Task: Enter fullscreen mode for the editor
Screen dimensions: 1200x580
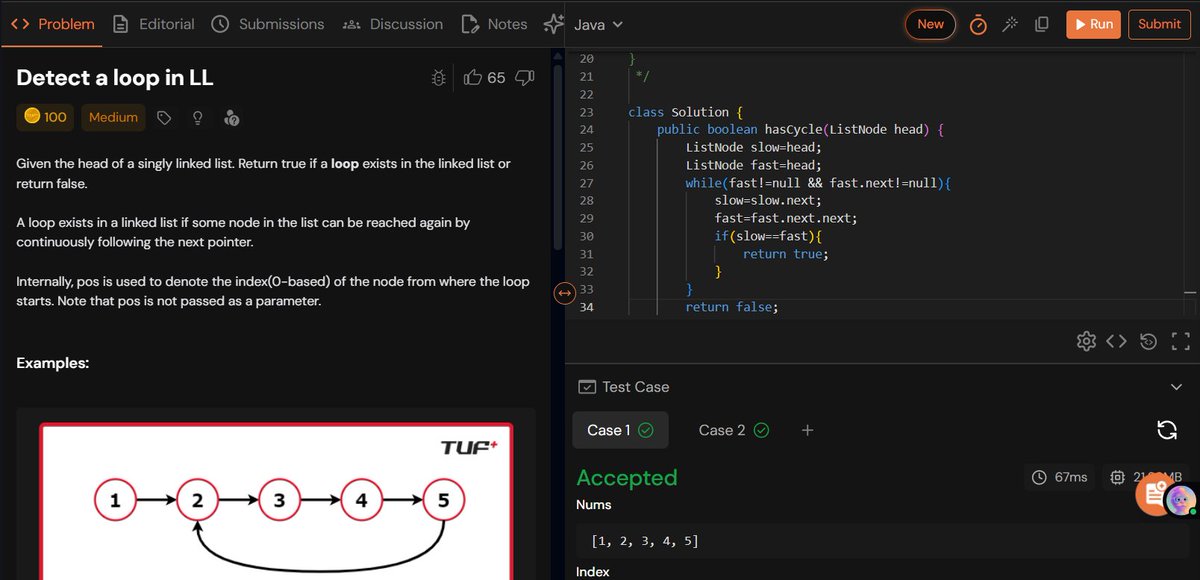Action: 1180,341
